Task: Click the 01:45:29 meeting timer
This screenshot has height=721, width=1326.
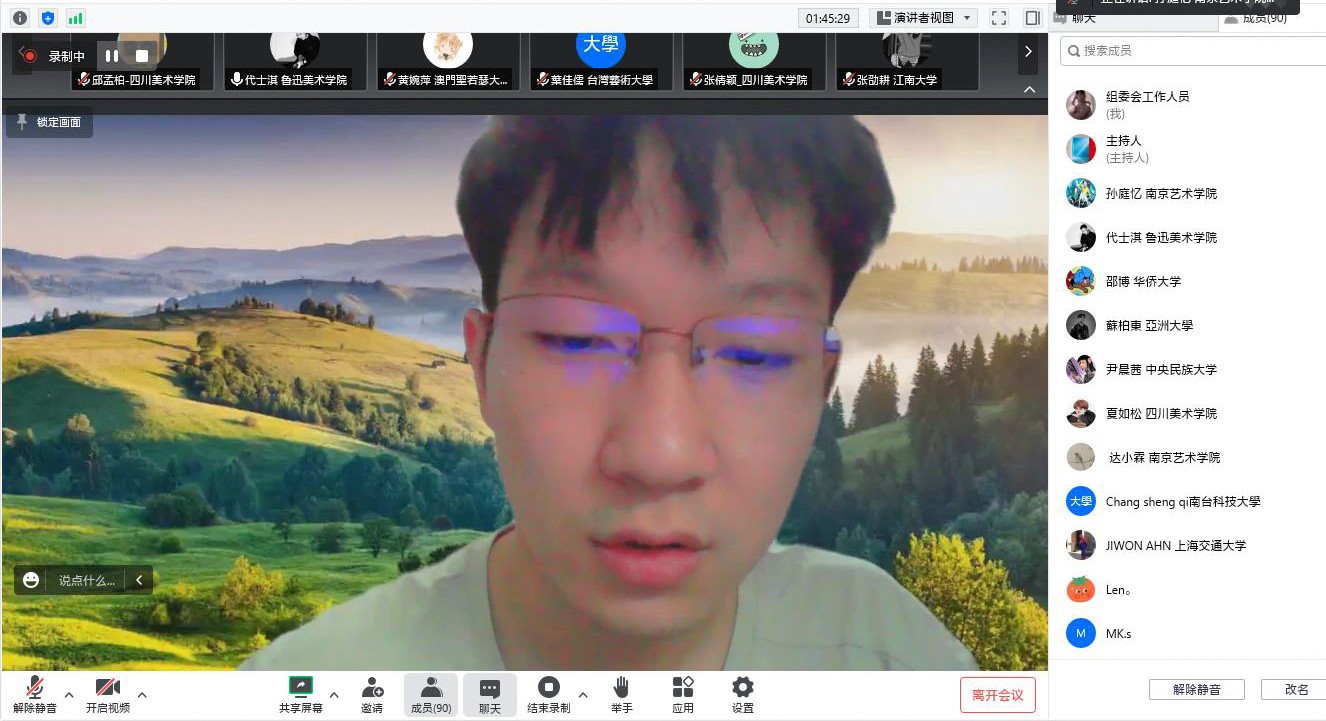Action: [828, 18]
